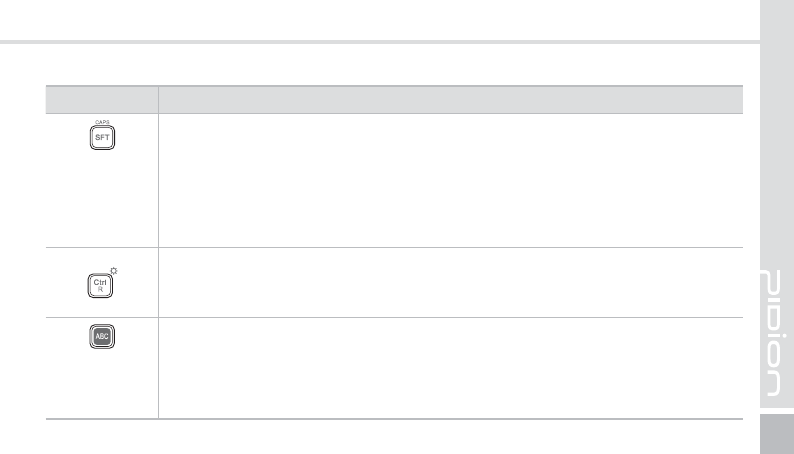Click the light gray sidebar above the logo
Screen dimensions: 794x454
pyautogui.click(x=776, y=130)
